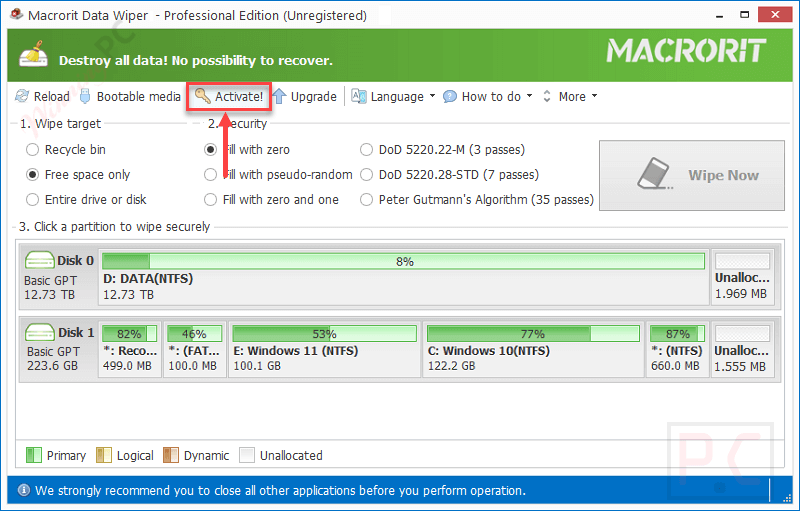The width and height of the screenshot is (800, 511).
Task: Open the How to do dropdown arrow
Action: pyautogui.click(x=530, y=96)
